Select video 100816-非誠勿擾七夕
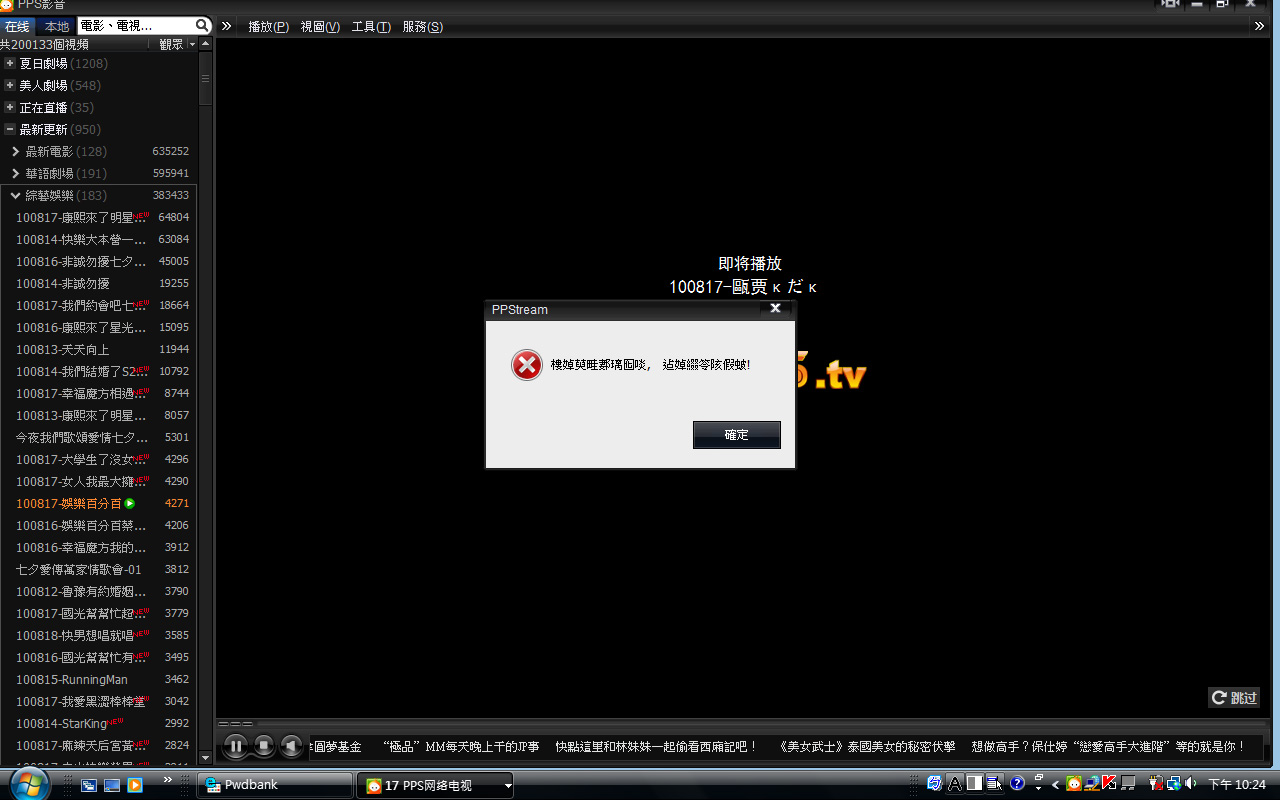The image size is (1280, 800). (x=99, y=261)
